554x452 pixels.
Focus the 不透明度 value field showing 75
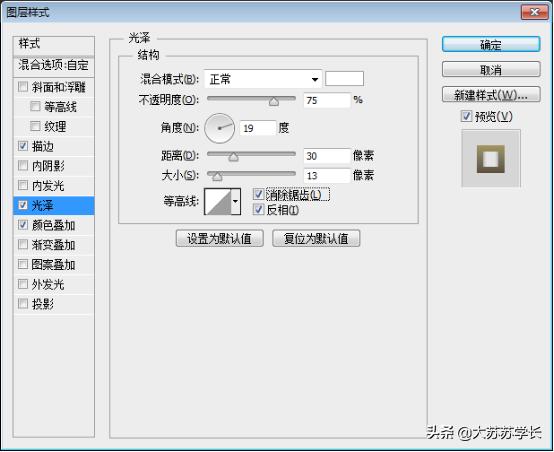(327, 100)
